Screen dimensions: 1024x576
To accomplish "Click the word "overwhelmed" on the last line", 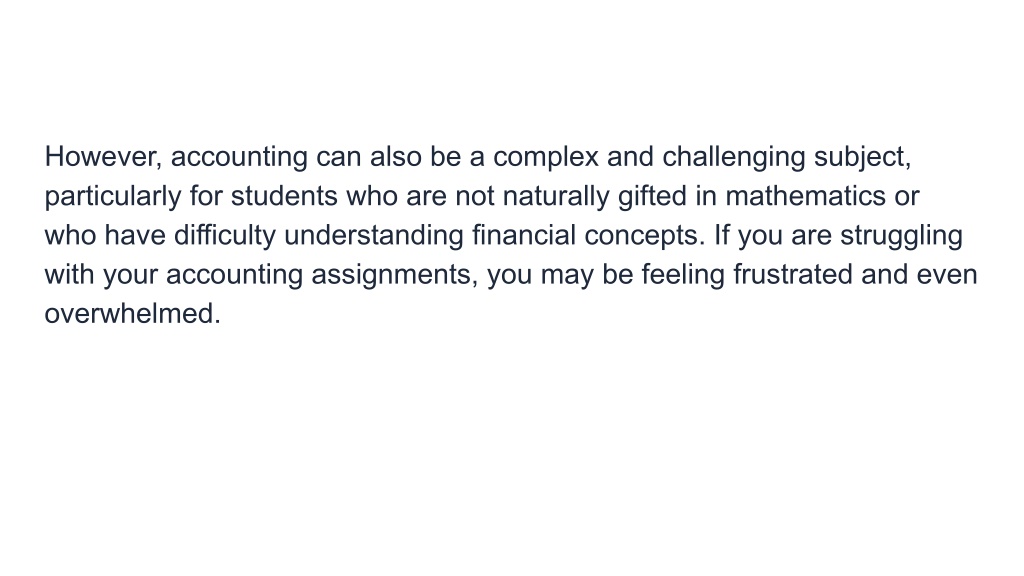I will pos(133,314).
